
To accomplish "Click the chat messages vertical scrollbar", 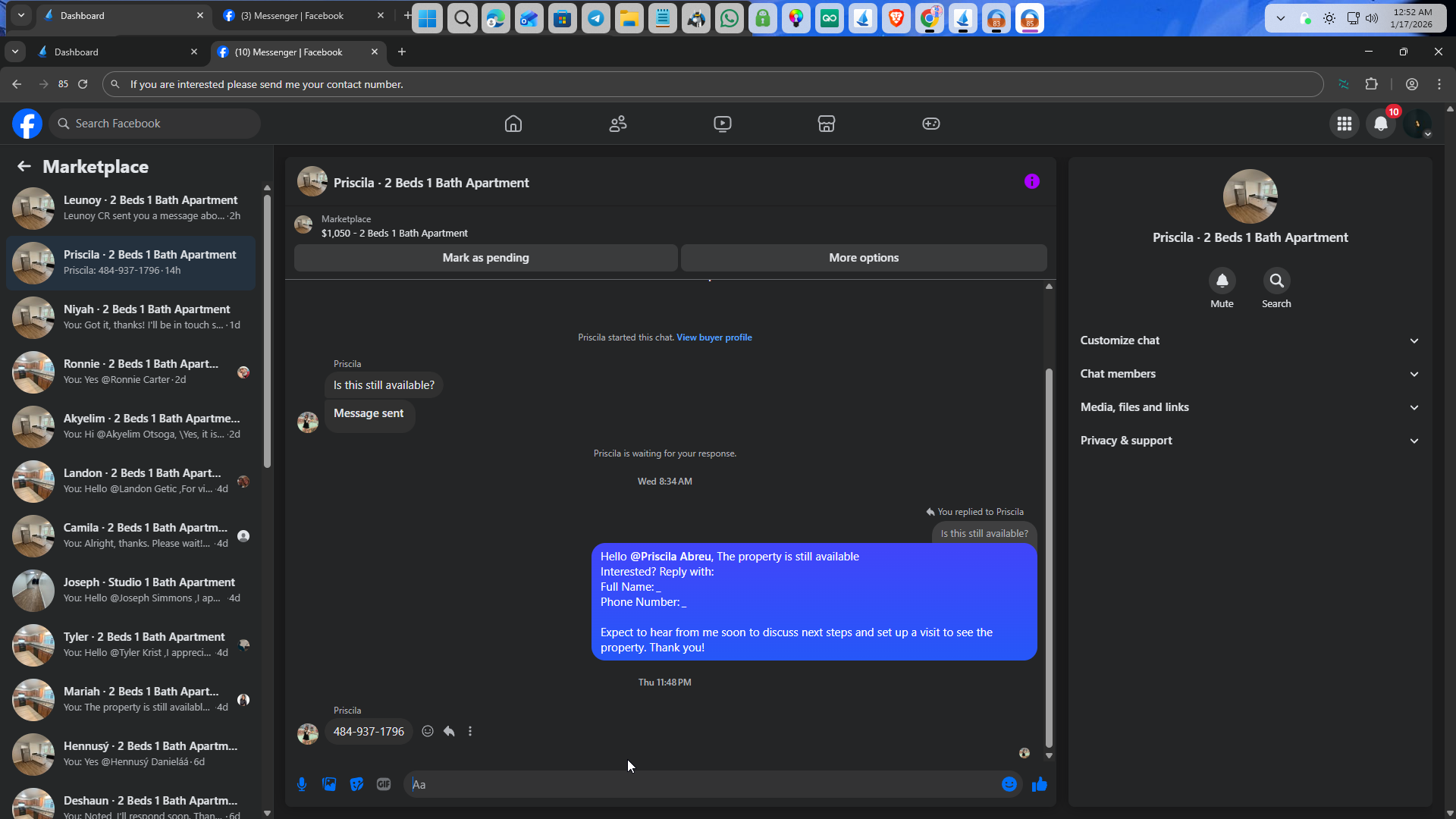I will click(x=1049, y=557).
